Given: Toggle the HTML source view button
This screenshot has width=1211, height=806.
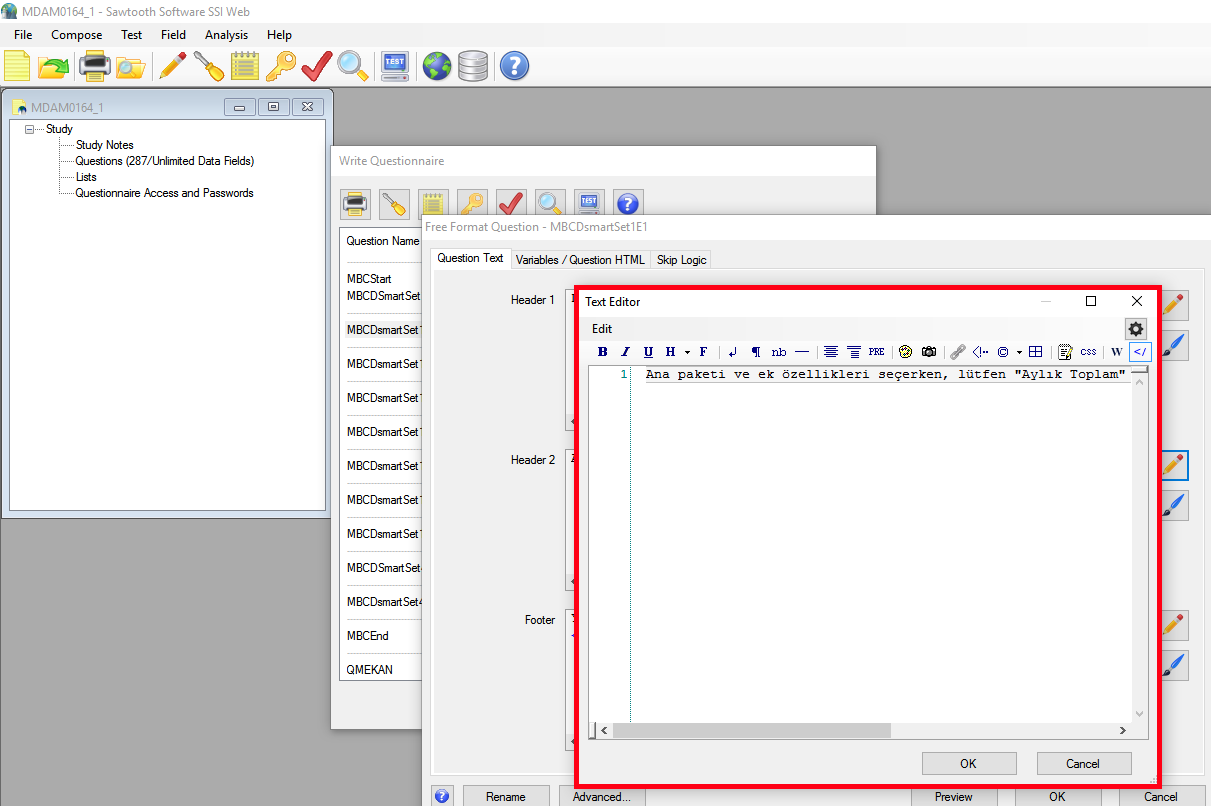Looking at the screenshot, I should 1140,352.
